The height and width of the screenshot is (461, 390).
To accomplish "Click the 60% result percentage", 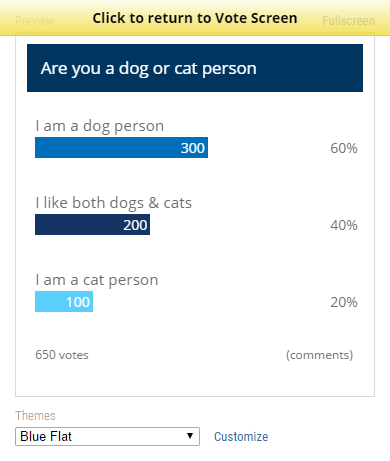I will coord(344,148).
